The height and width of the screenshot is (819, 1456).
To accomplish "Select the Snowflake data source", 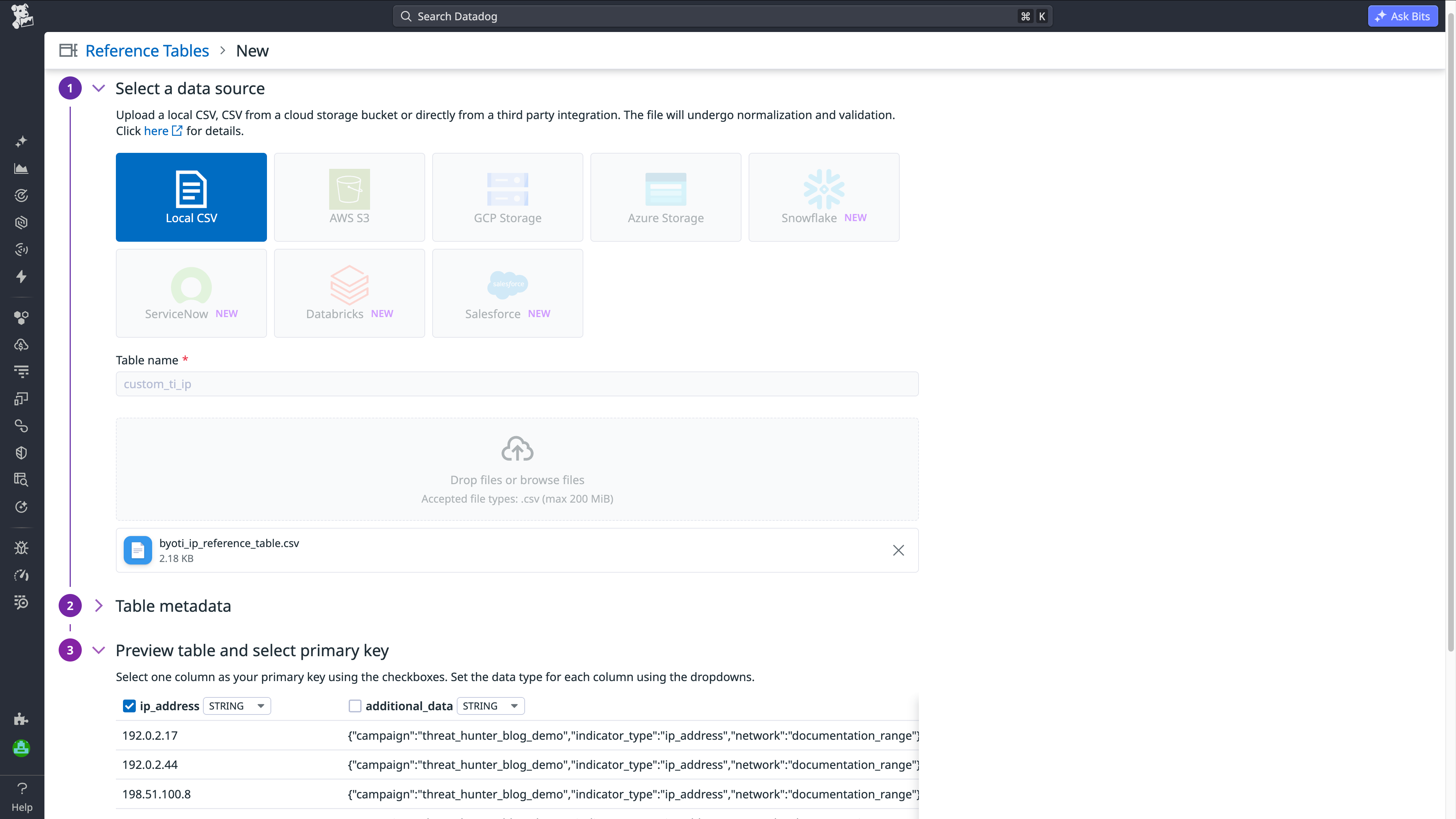I will click(x=824, y=197).
